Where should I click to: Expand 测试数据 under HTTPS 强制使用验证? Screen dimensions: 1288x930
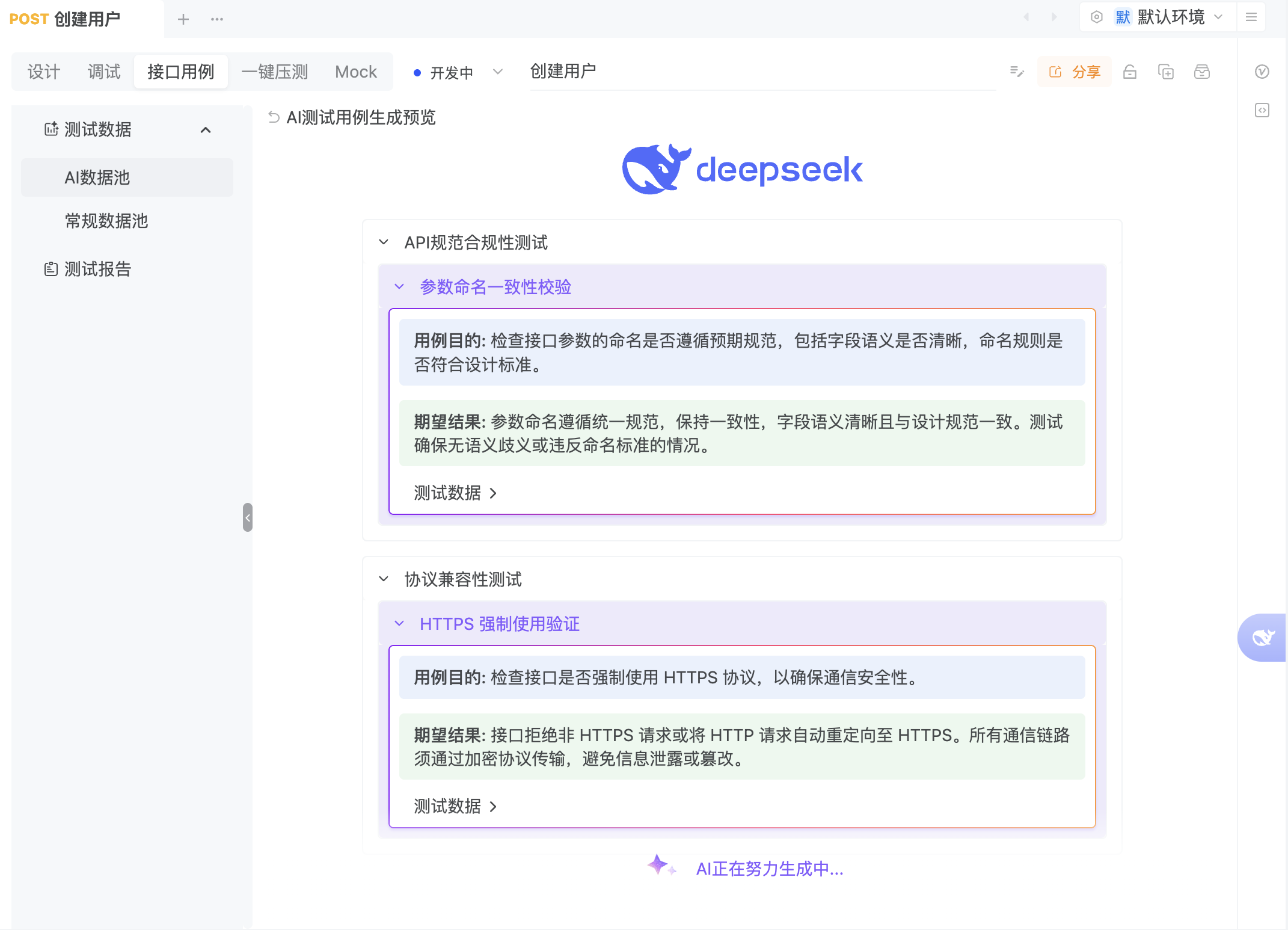click(455, 806)
